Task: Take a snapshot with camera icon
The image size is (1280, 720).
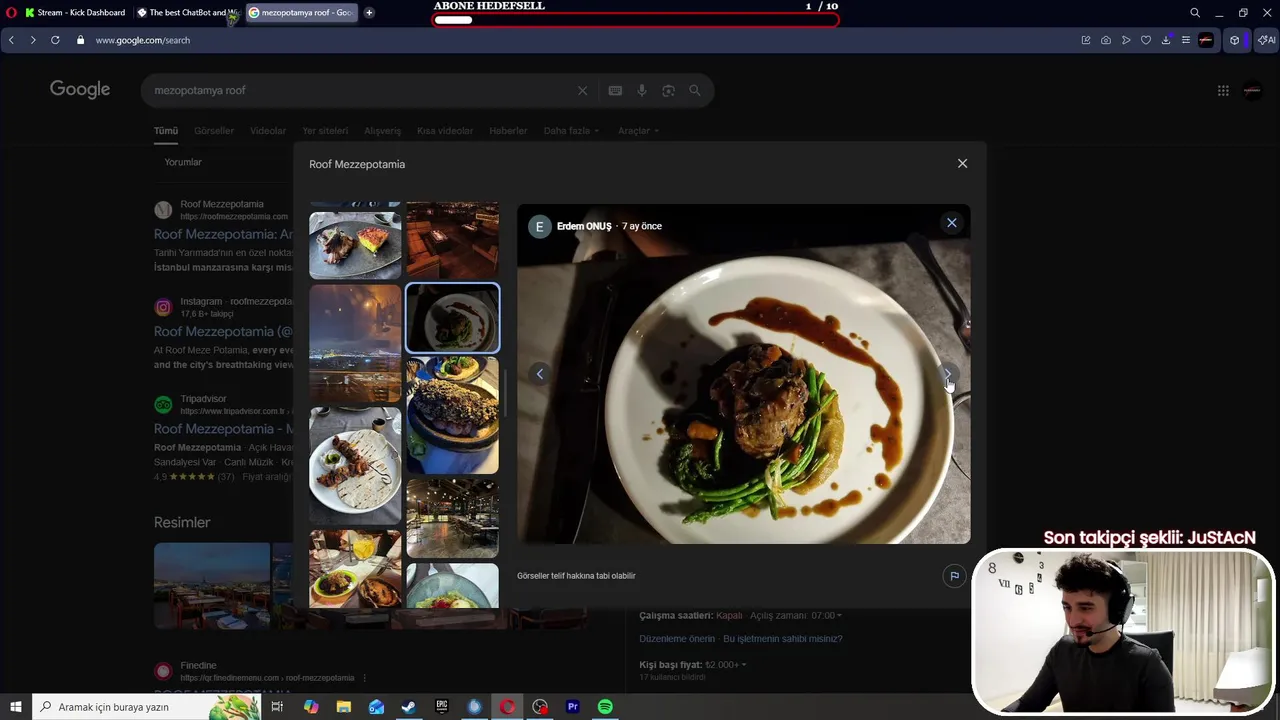Action: [1106, 40]
